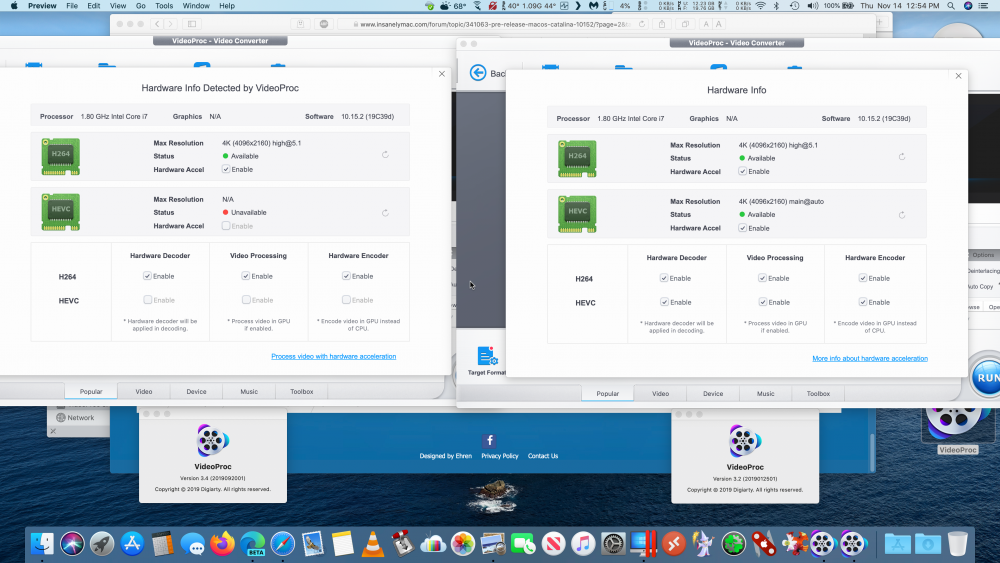The width and height of the screenshot is (1000, 563).
Task: Open the Window menu in menu bar
Action: (x=196, y=6)
